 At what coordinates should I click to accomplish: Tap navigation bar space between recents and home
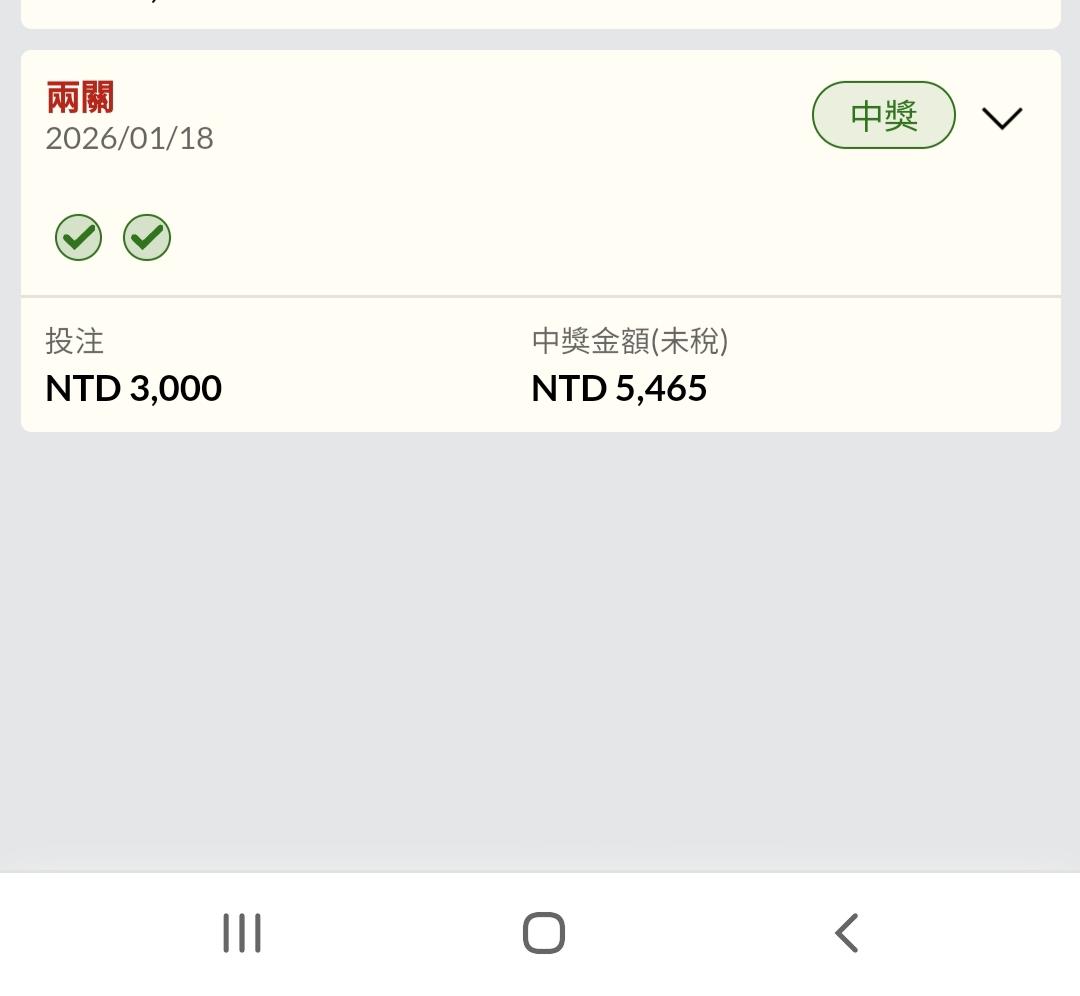pyautogui.click(x=392, y=934)
